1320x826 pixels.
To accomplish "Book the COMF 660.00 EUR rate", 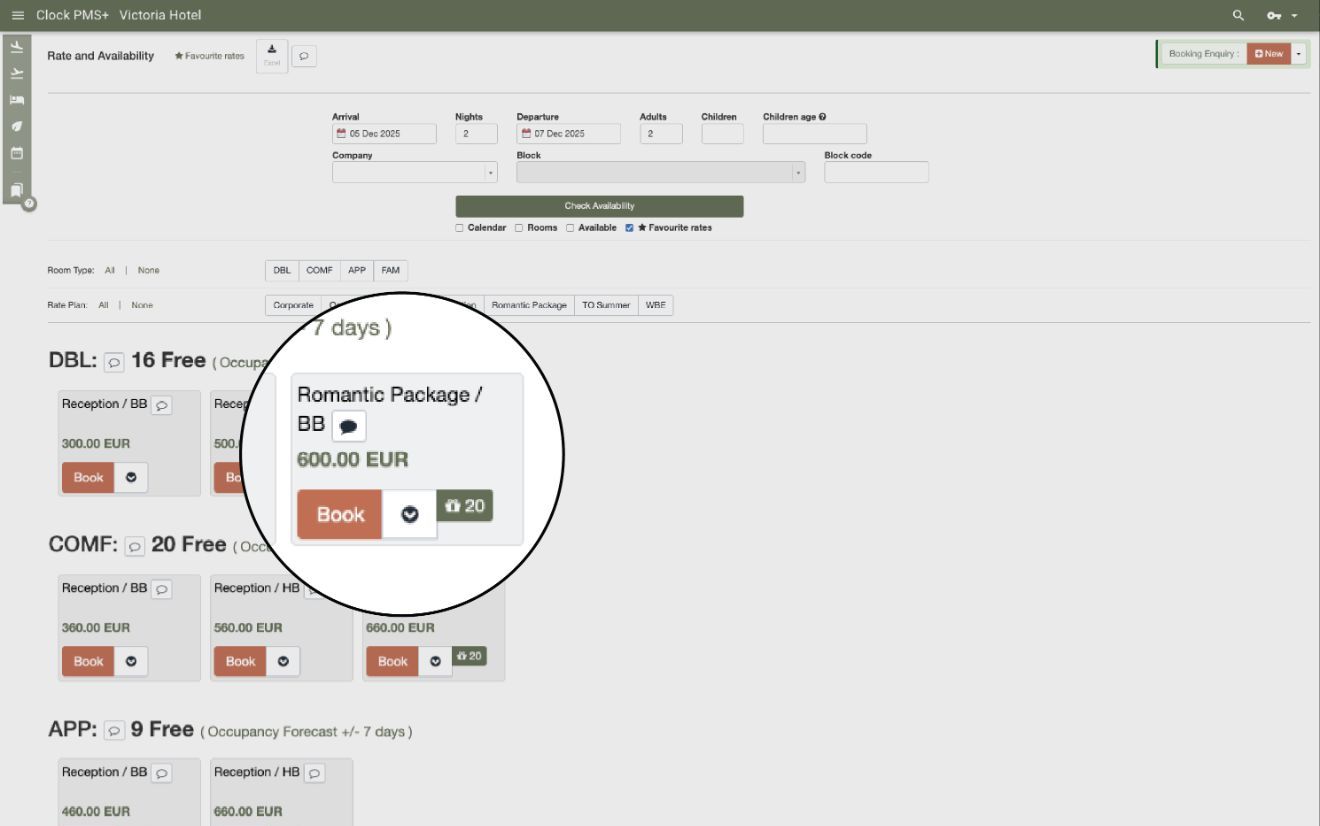I will 392,661.
